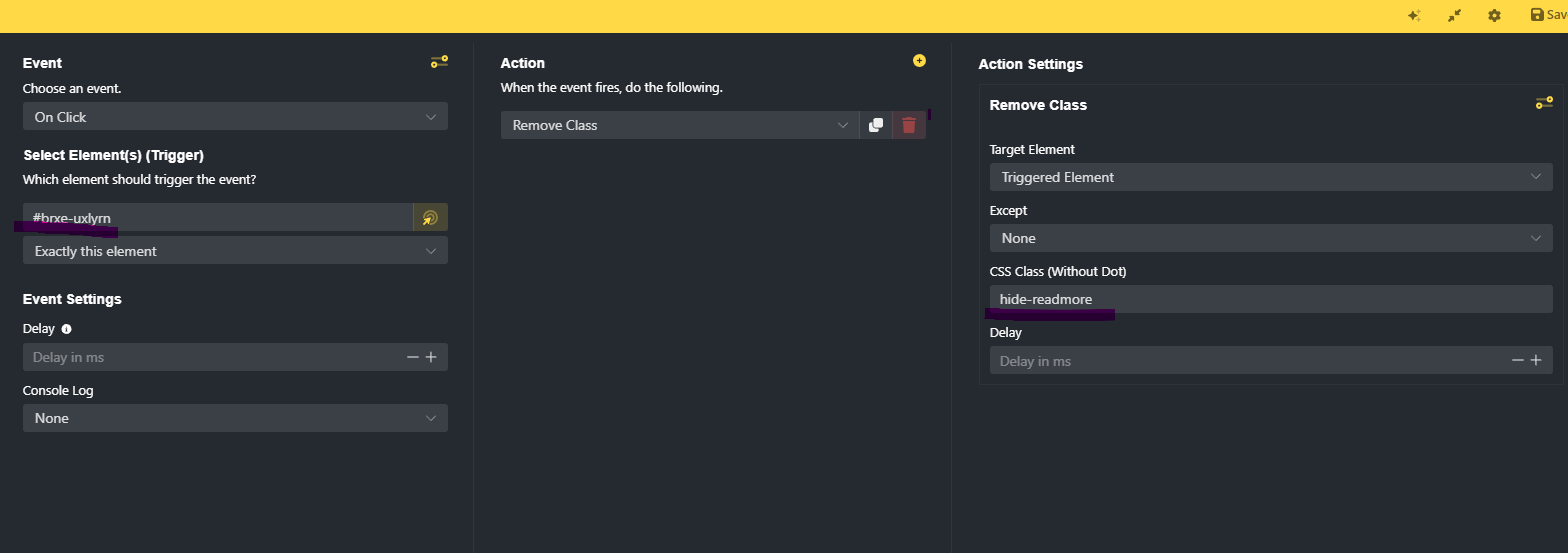This screenshot has width=1568, height=553.
Task: Increase Event Settings delay with plus
Action: [x=431, y=357]
